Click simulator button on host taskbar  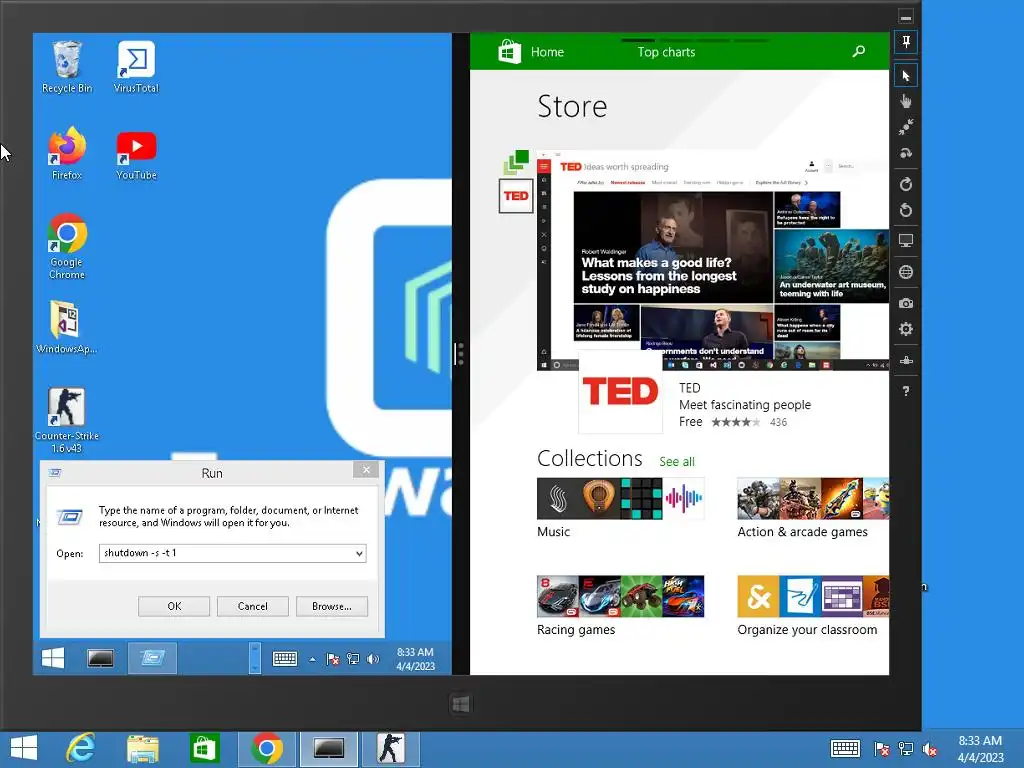coord(328,749)
